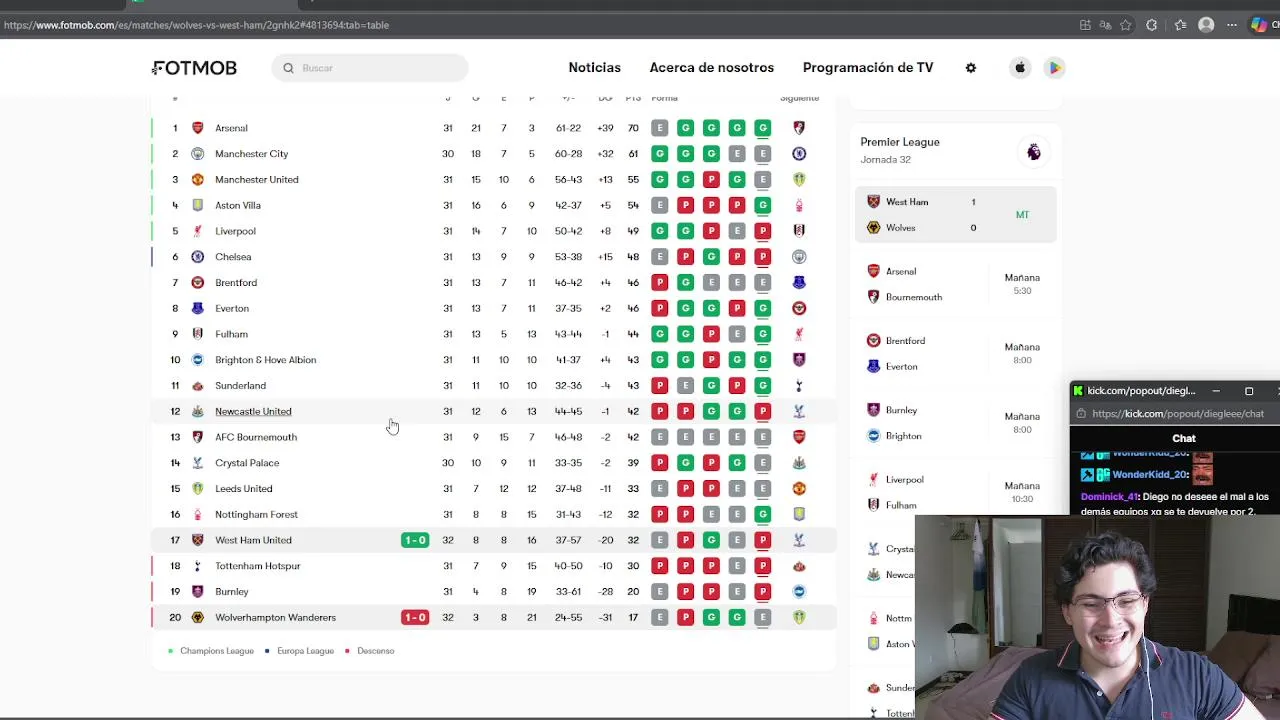The image size is (1280, 720).
Task: Click the Google Play store icon
Action: 1054,68
